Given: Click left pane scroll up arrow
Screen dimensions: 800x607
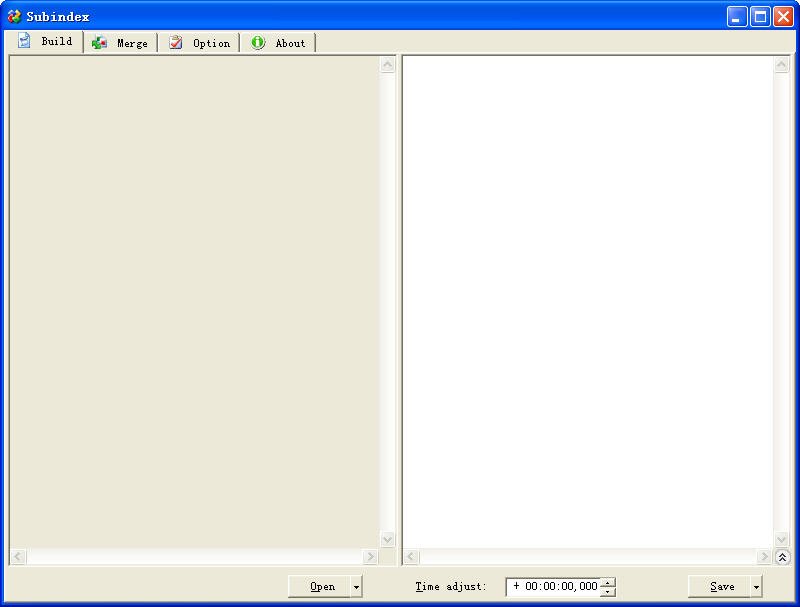Looking at the screenshot, I should pyautogui.click(x=388, y=66).
